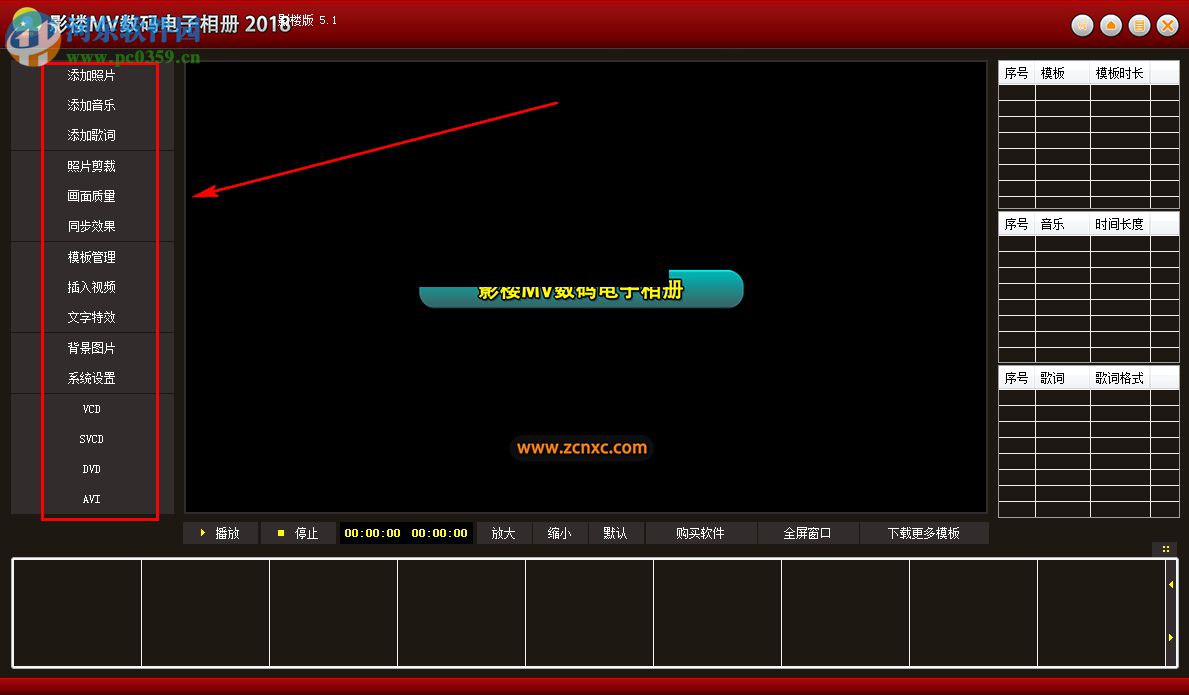Image resolution: width=1189 pixels, height=695 pixels.
Task: Open 照片剪裁 photo cropping
Action: [x=91, y=166]
